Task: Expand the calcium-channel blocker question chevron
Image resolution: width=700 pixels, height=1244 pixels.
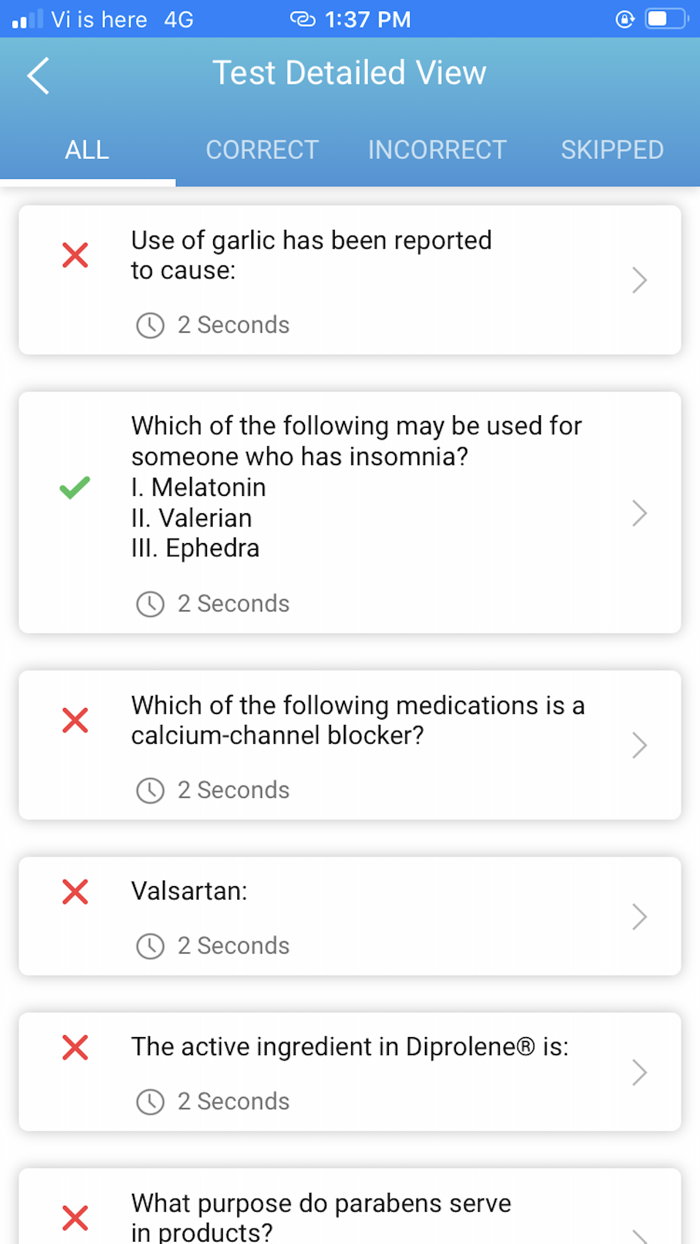Action: click(x=638, y=745)
